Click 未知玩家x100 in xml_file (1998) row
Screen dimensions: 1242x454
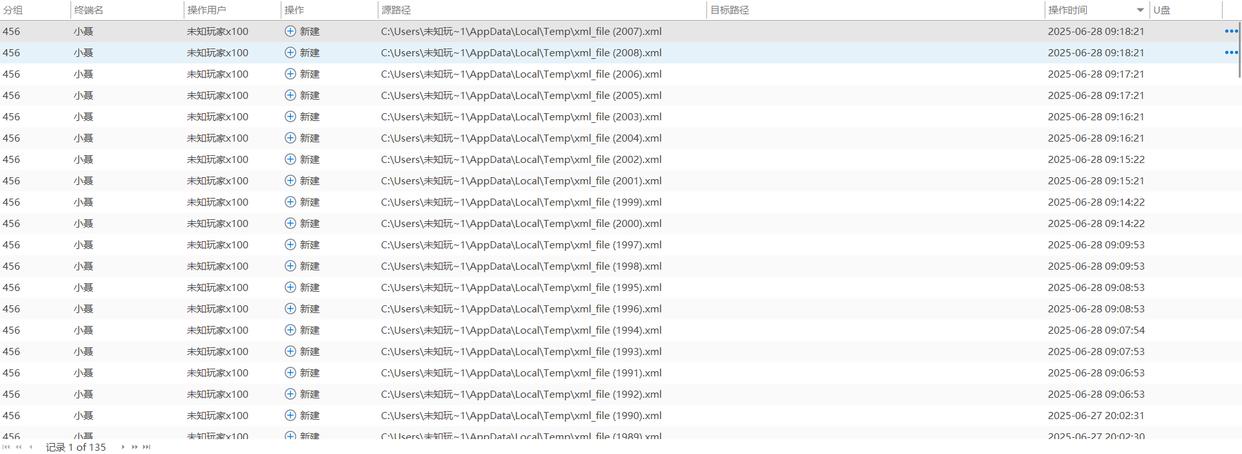point(217,266)
